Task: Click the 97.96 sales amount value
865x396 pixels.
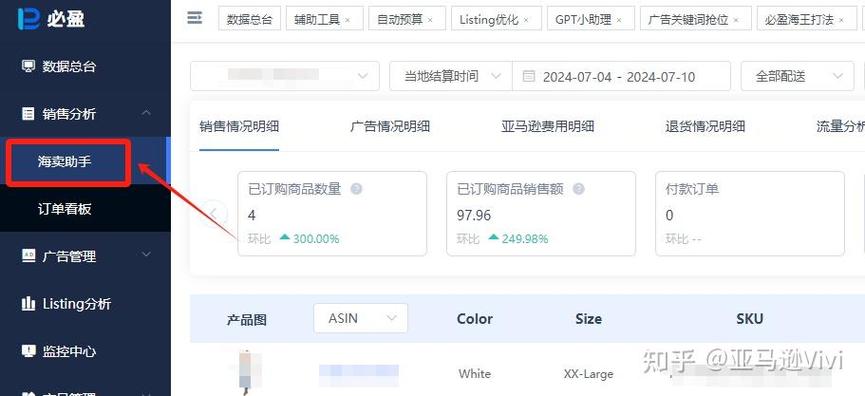Action: point(473,215)
